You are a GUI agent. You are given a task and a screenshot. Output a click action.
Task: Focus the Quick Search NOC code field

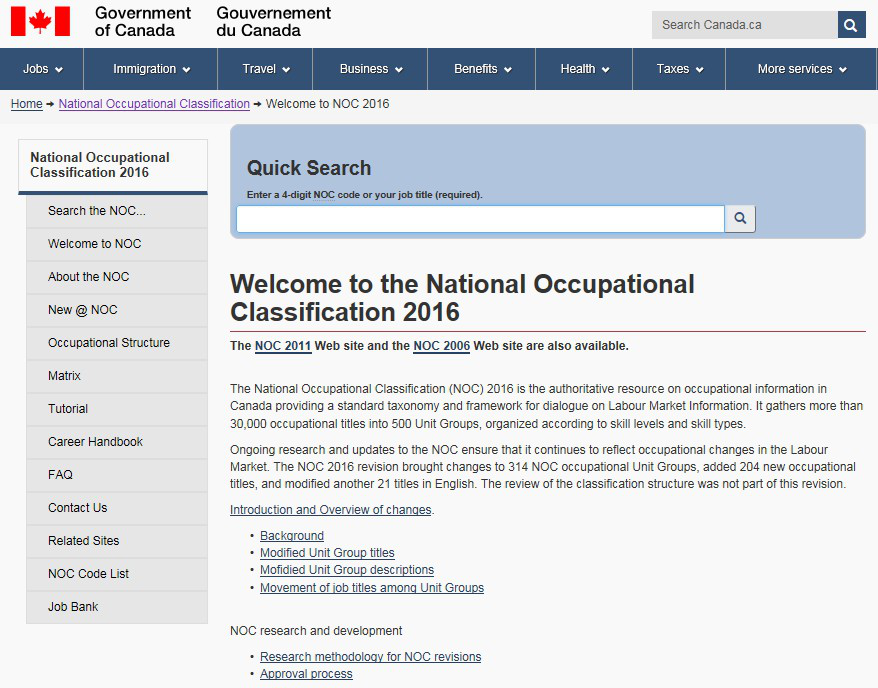click(x=480, y=218)
